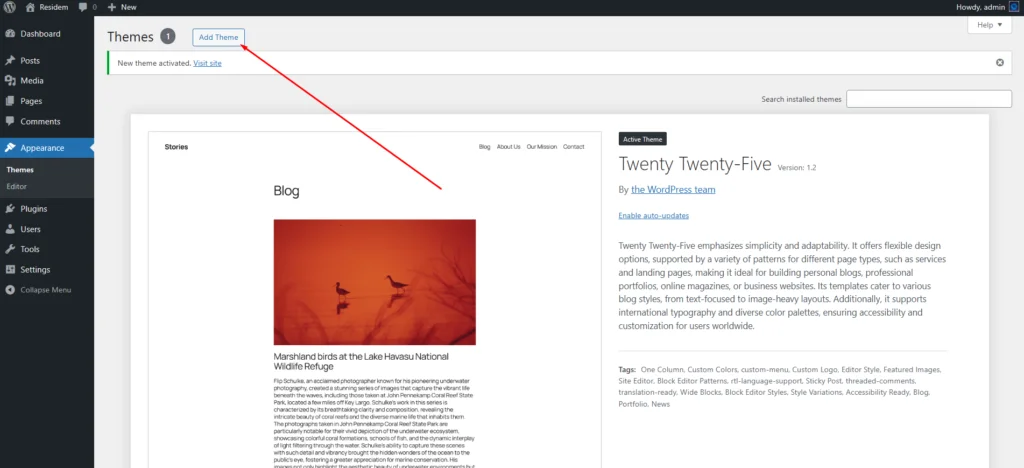Open Plugins in the sidebar
Viewport: 1024px width, 468px height.
pos(33,209)
